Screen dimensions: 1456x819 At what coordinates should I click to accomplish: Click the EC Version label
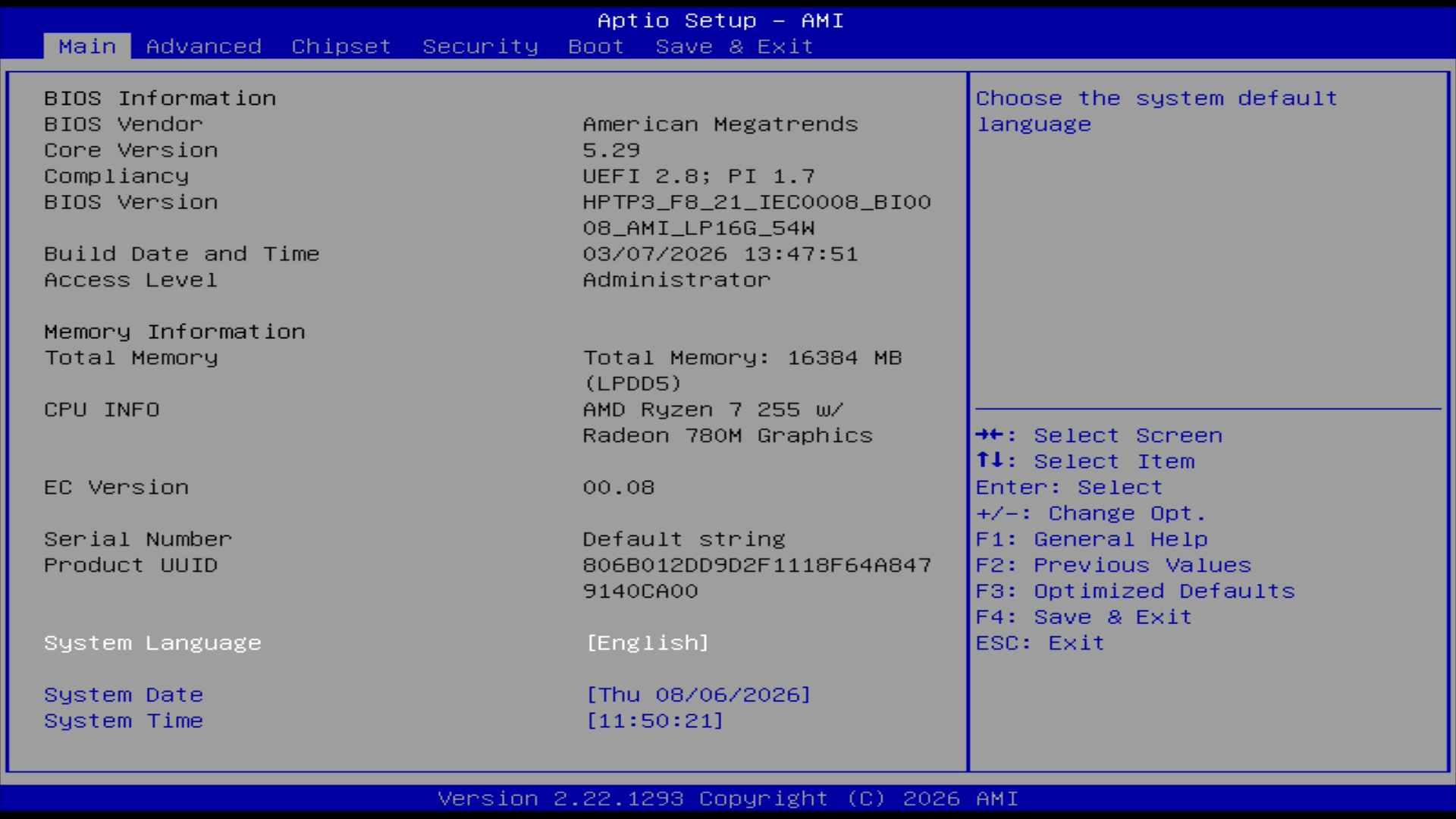coord(116,488)
